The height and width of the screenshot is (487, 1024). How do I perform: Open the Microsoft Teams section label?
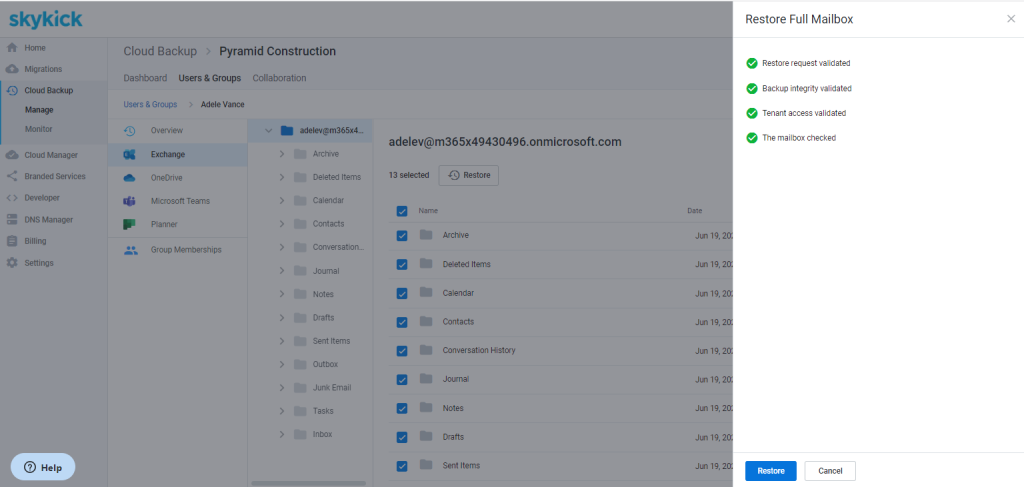(x=180, y=201)
